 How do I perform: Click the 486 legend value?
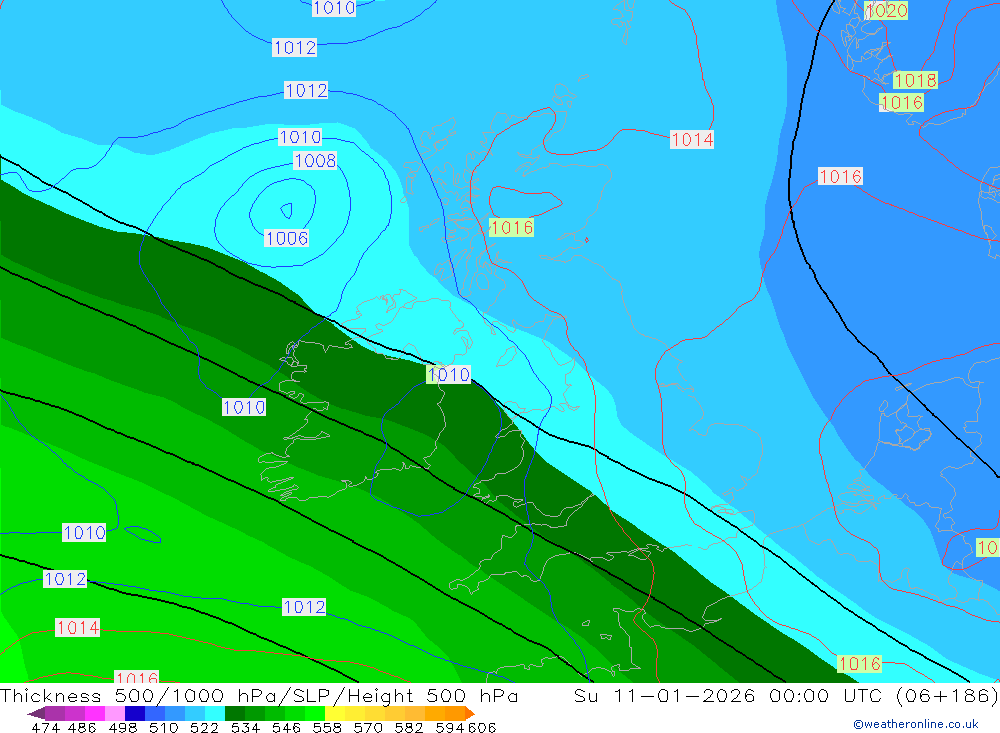pos(81,727)
